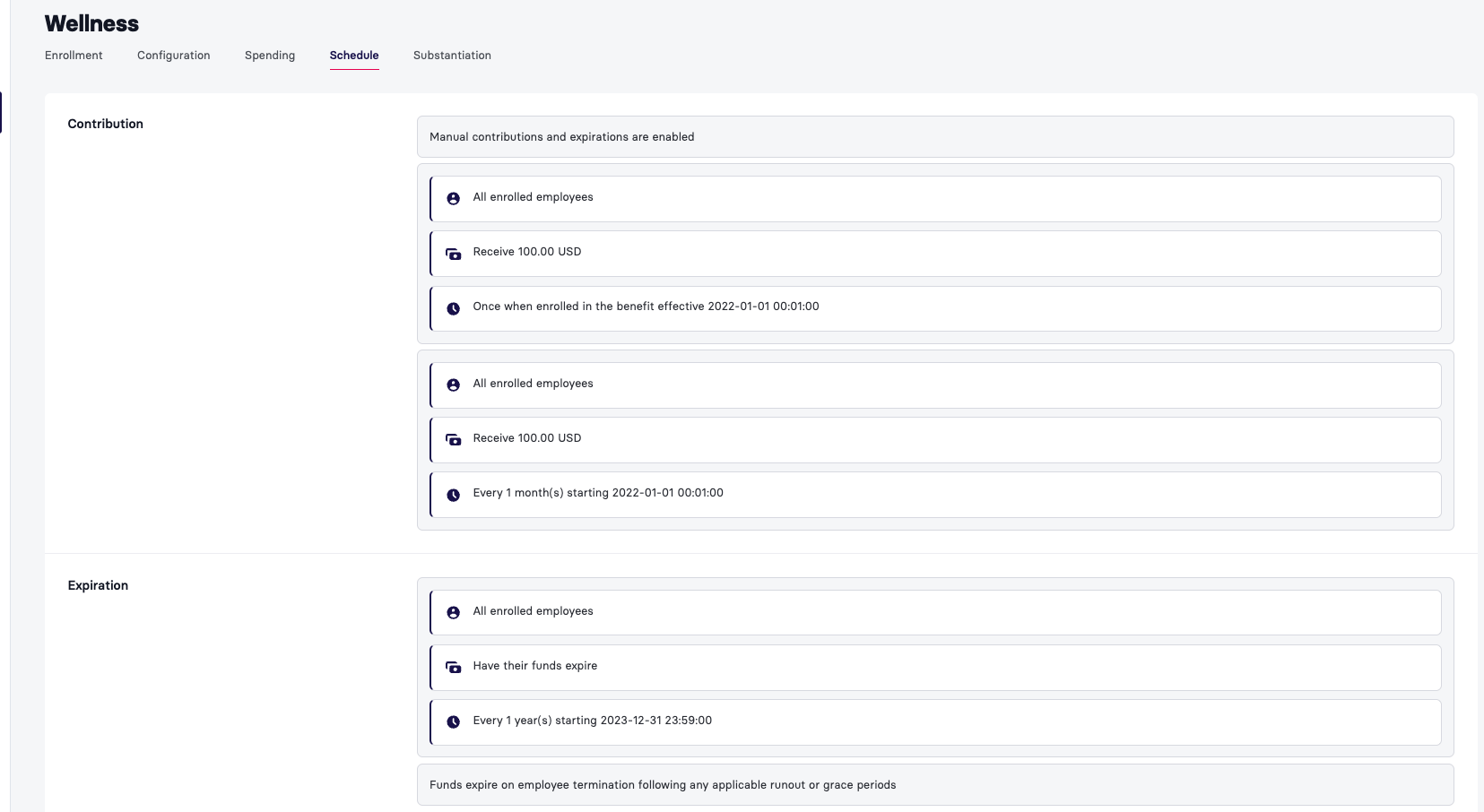Click Have their funds expire text

(535, 666)
